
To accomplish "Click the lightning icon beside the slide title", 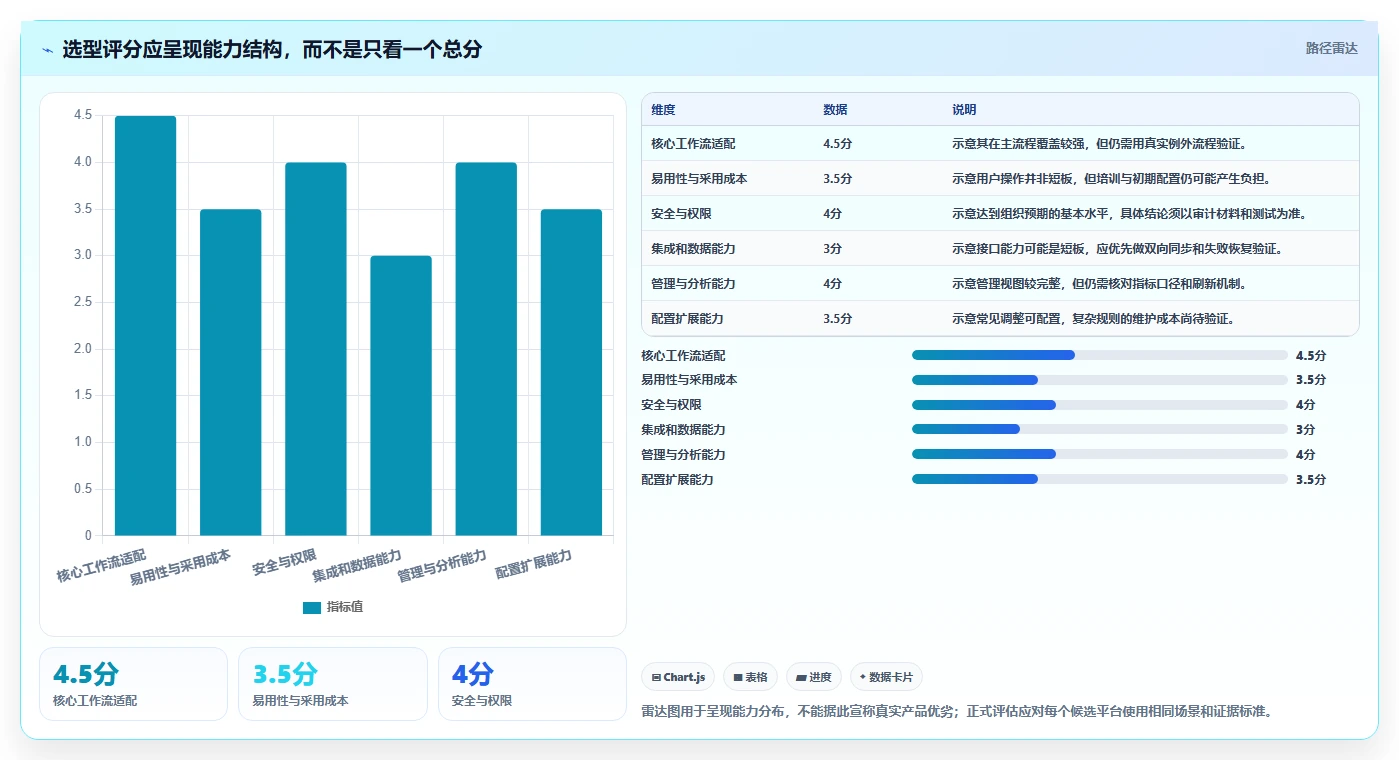I will click(47, 50).
